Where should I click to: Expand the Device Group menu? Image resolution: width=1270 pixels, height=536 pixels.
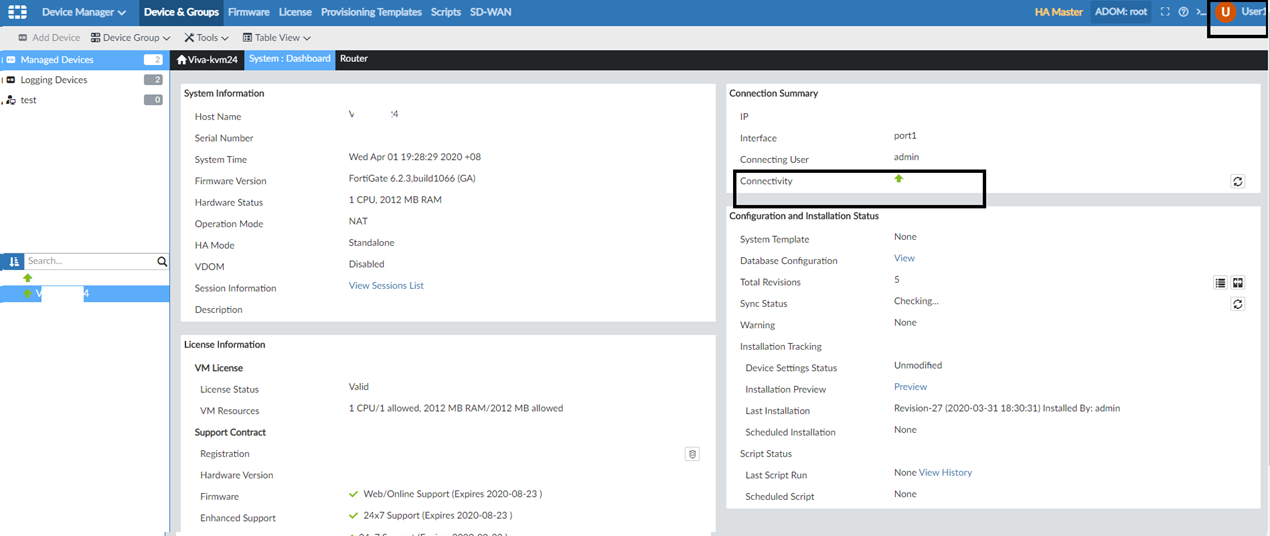pos(130,38)
